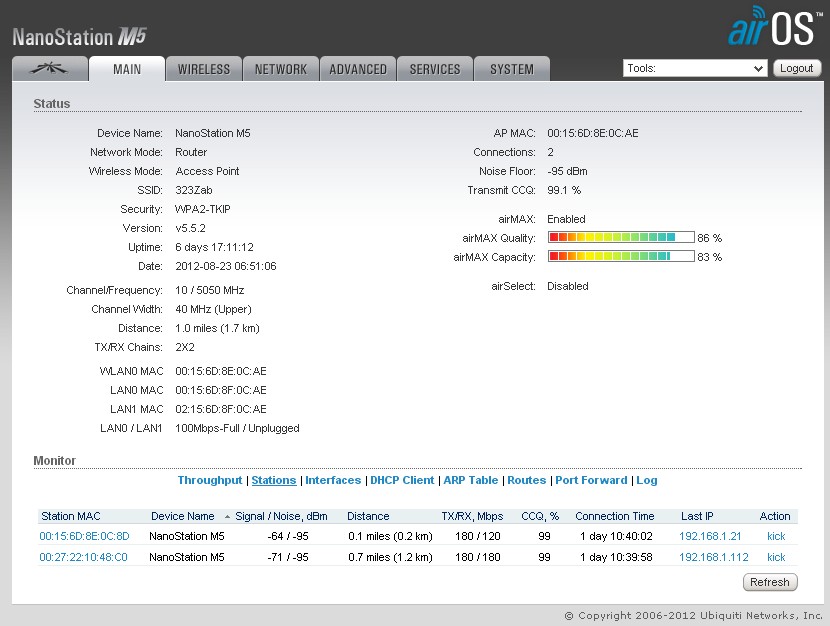Image resolution: width=830 pixels, height=626 pixels.
Task: Open the ADVANCED tab
Action: click(358, 69)
